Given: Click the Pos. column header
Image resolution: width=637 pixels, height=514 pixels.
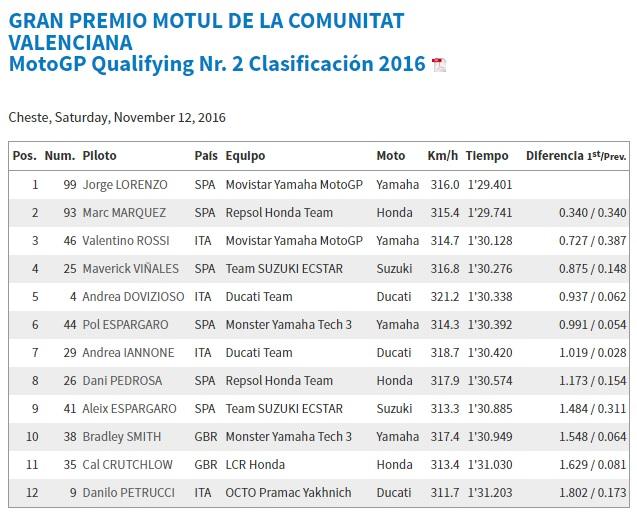Looking at the screenshot, I should (24, 156).
